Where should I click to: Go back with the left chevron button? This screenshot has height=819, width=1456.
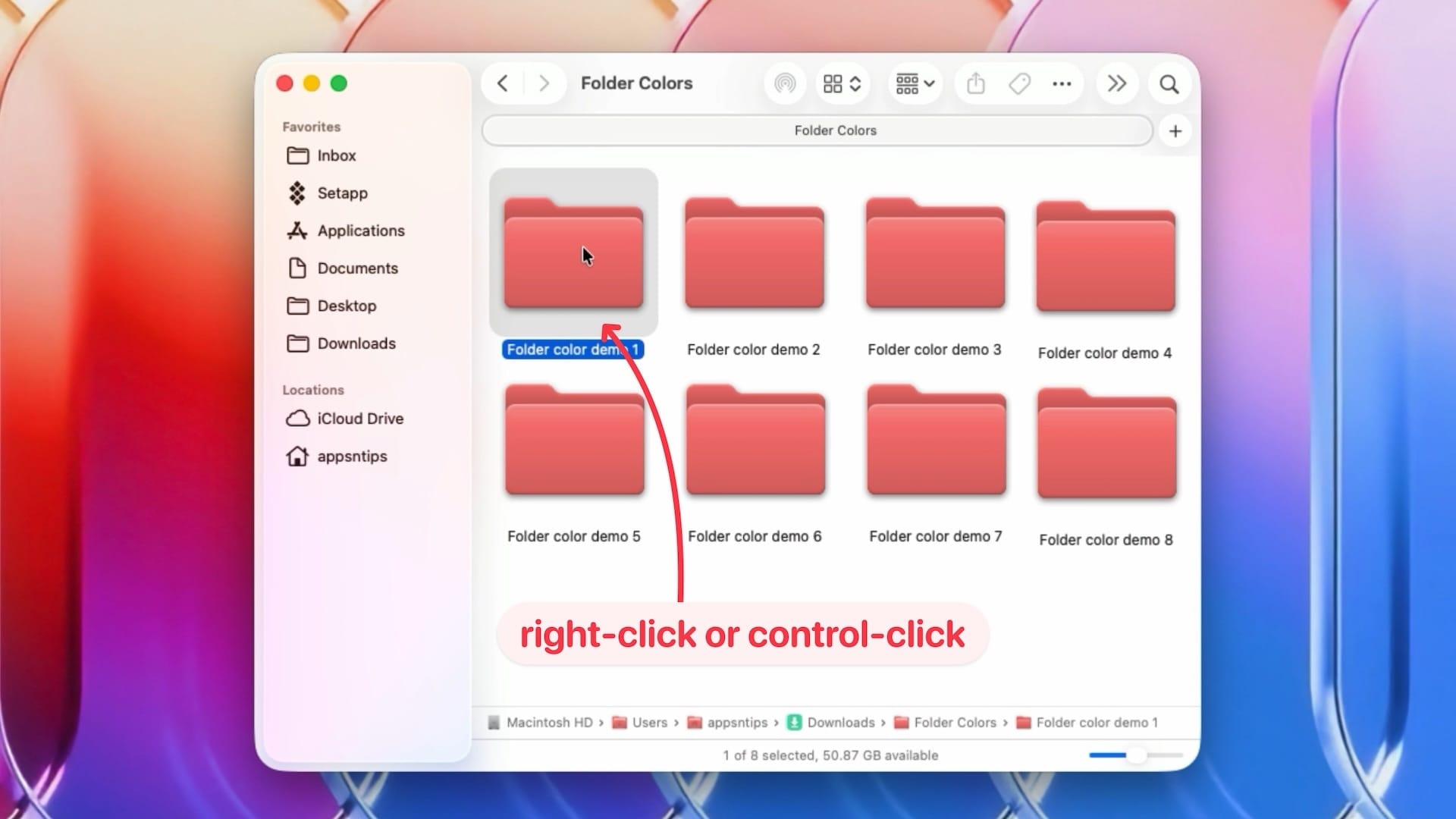(502, 83)
